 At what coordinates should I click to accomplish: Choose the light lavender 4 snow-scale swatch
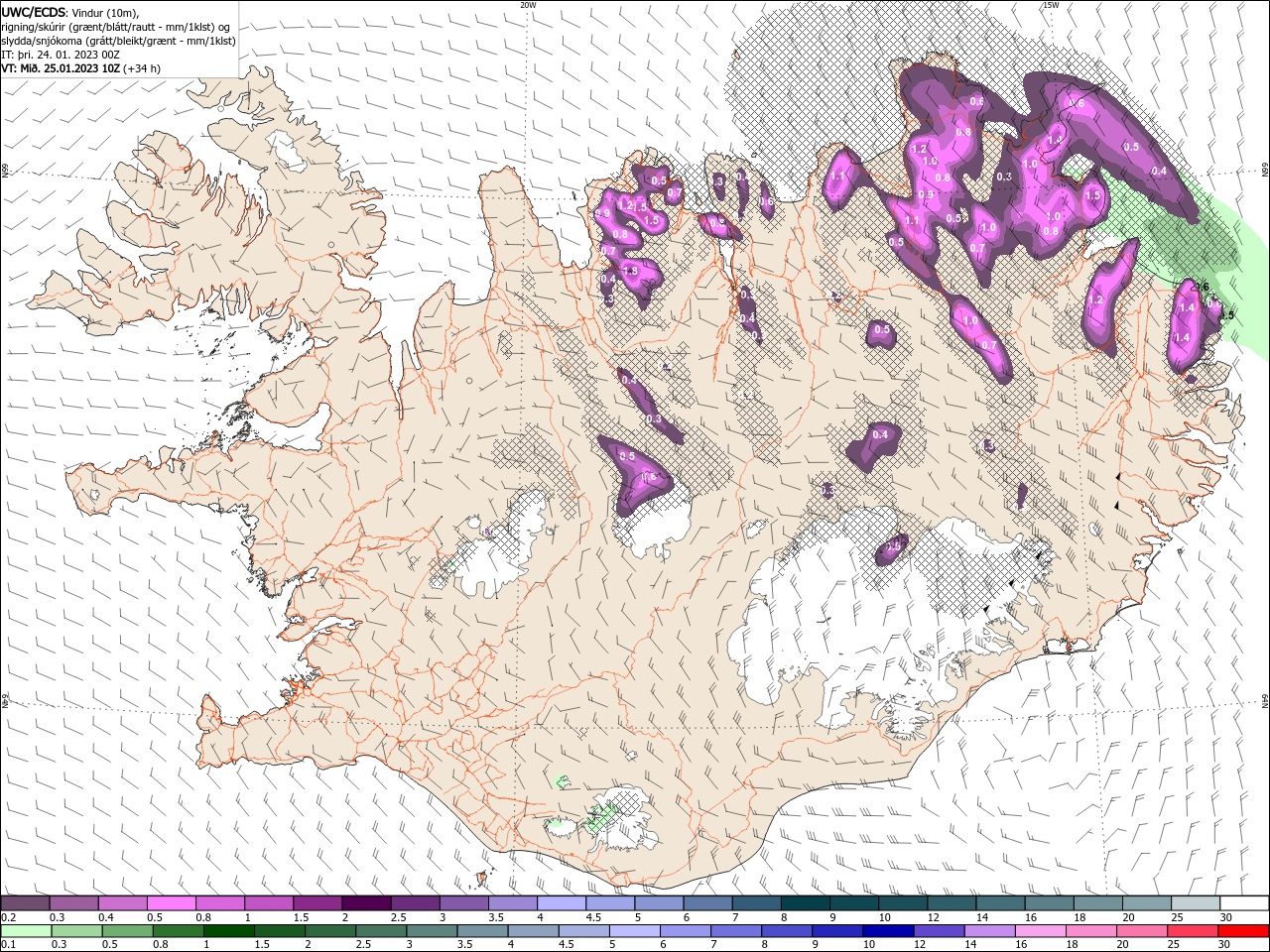[x=561, y=903]
